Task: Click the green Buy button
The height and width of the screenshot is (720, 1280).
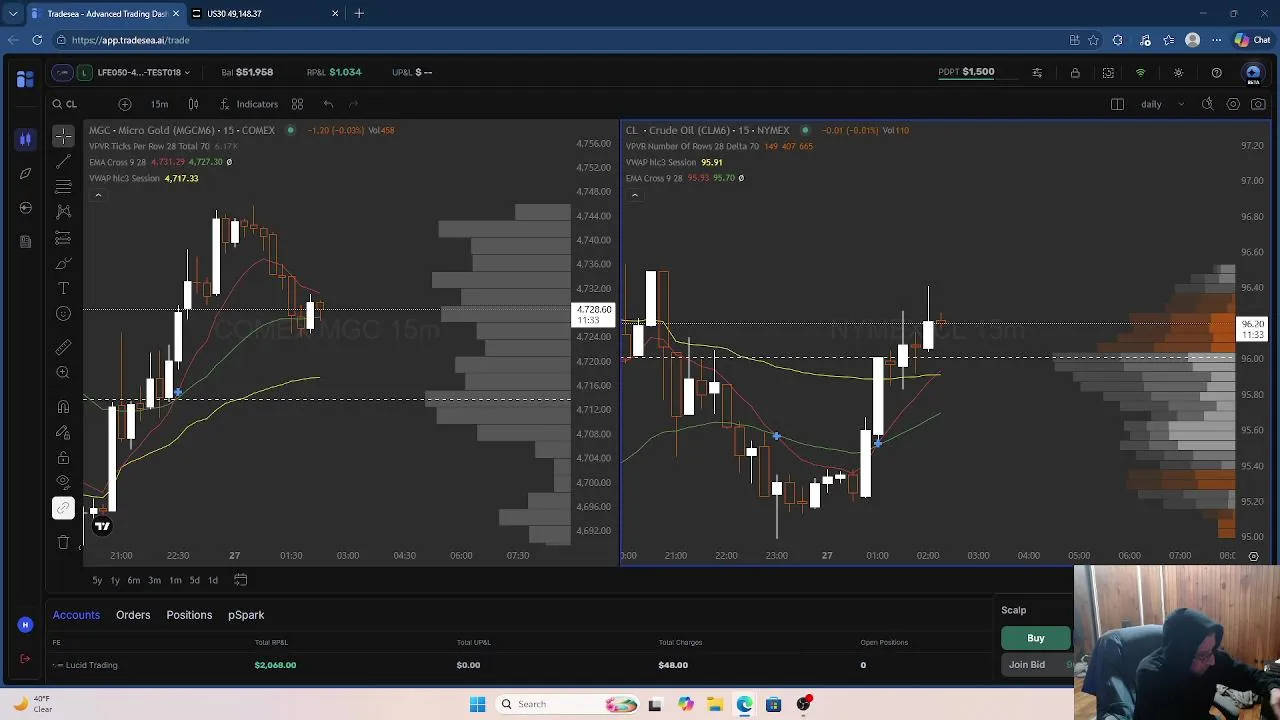Action: coord(1036,638)
